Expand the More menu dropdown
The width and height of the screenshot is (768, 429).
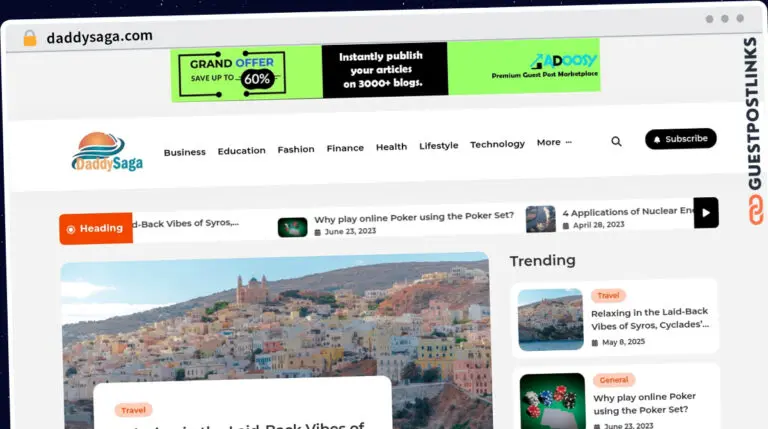click(x=554, y=143)
